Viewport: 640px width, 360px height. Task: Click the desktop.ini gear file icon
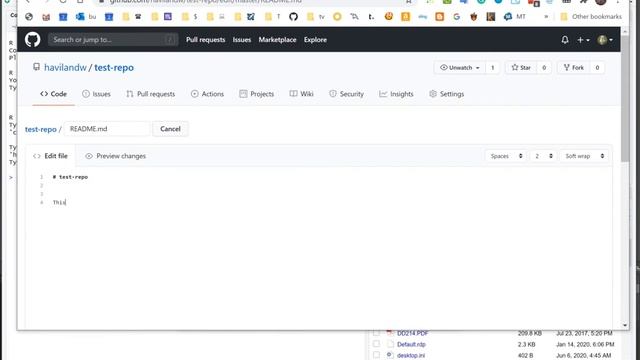390,355
